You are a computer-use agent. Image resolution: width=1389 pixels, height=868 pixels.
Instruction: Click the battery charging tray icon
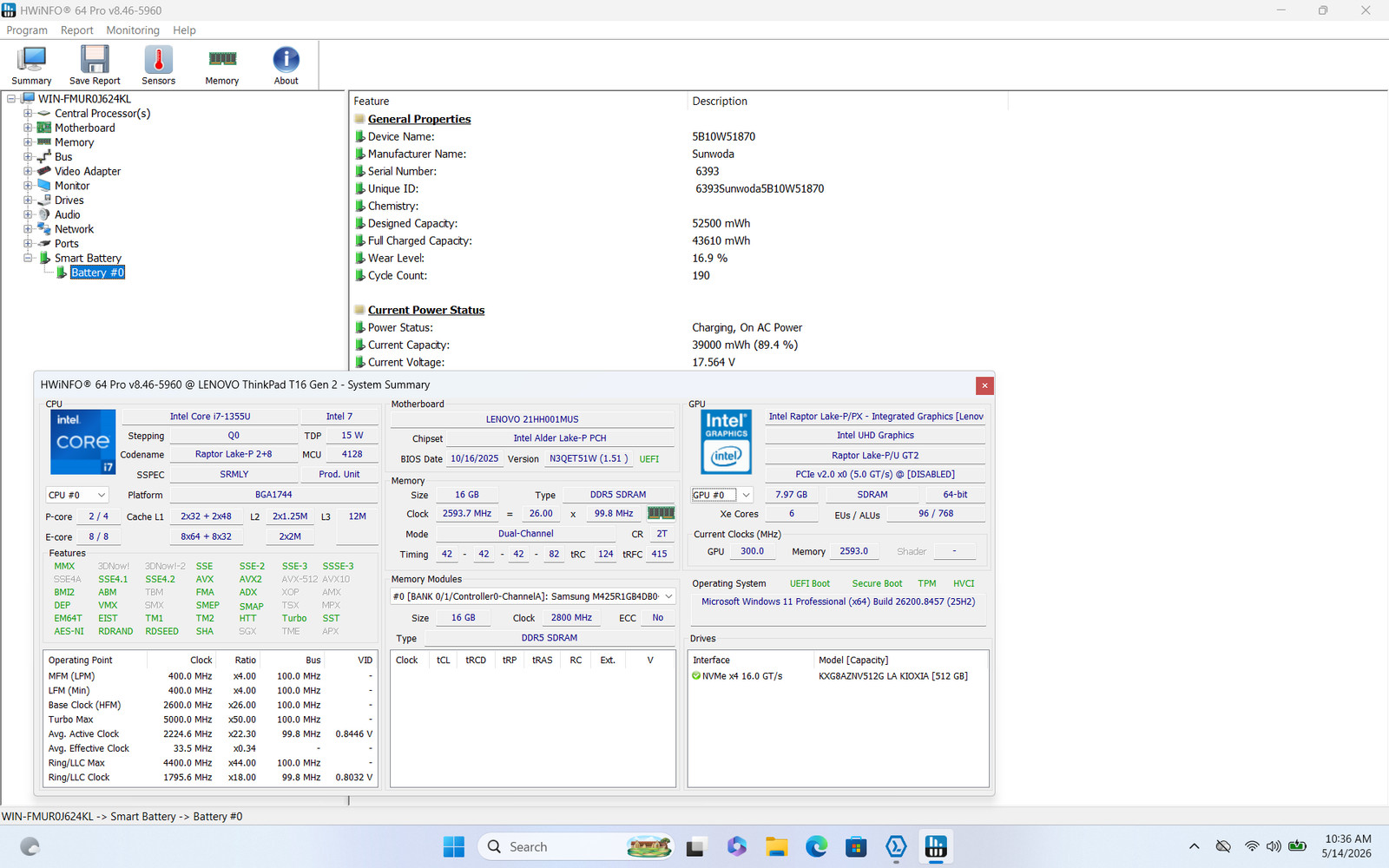1298,846
